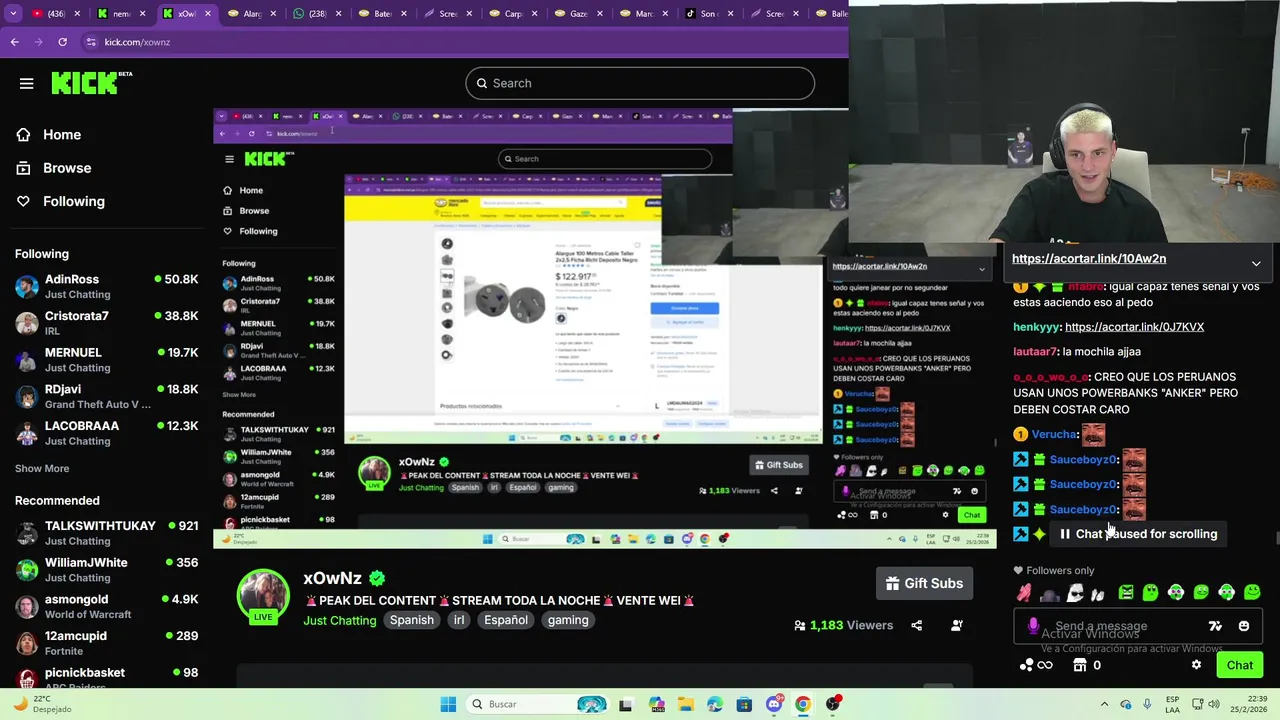Open asmongold recommended channel
Viewport: 1280px width, 720px height.
(x=106, y=607)
